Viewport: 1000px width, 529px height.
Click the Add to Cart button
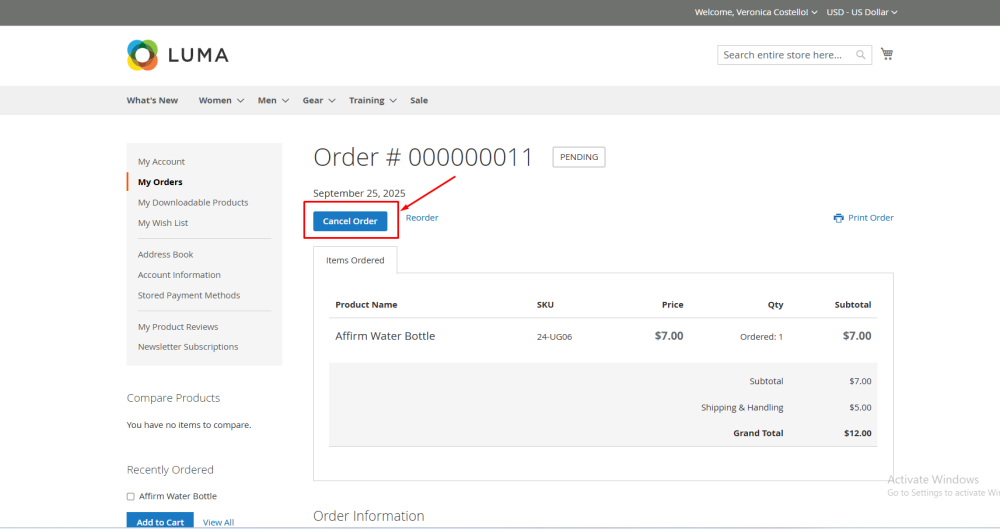click(160, 521)
